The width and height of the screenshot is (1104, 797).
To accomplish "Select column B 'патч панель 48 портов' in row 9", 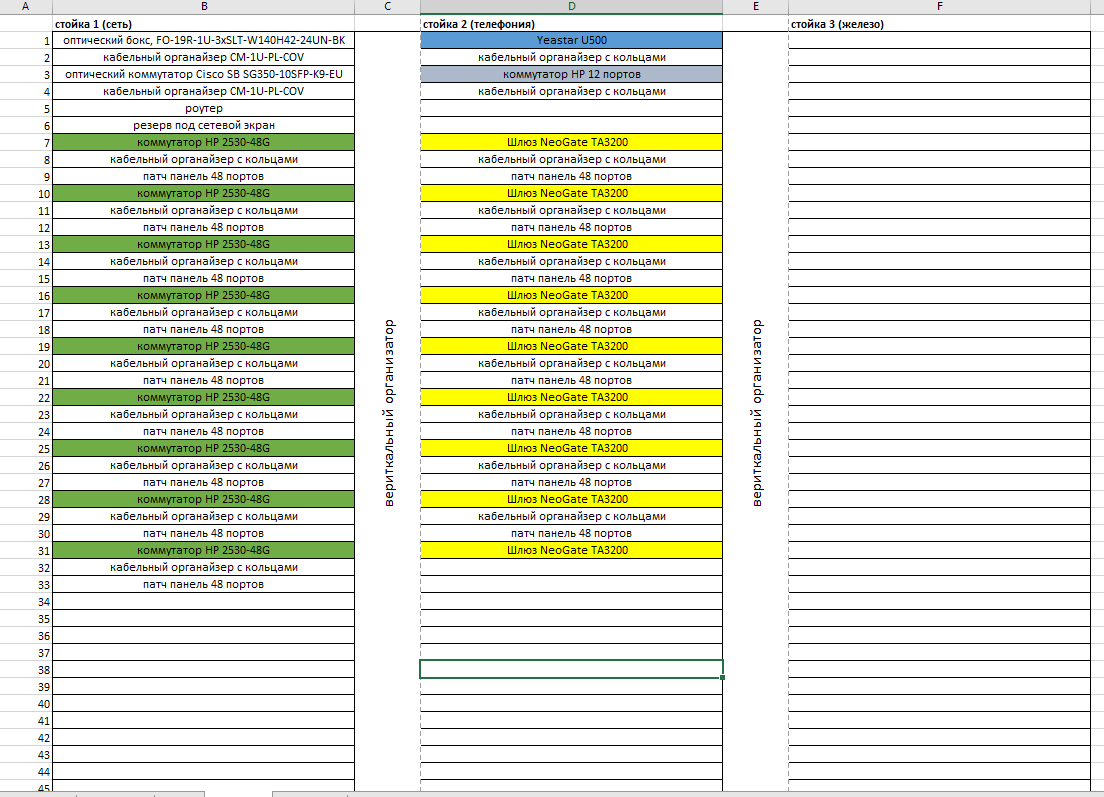I will tap(203, 176).
